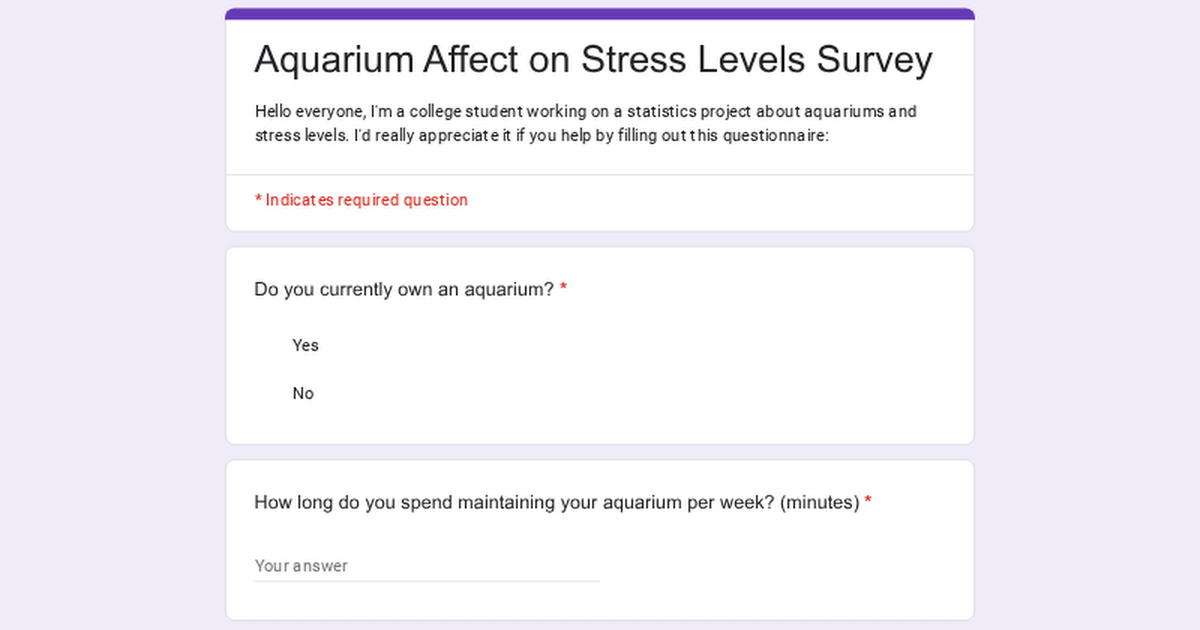Click the red asterisk after the aquarium ownership question
Viewport: 1200px width, 630px height.
coord(563,290)
